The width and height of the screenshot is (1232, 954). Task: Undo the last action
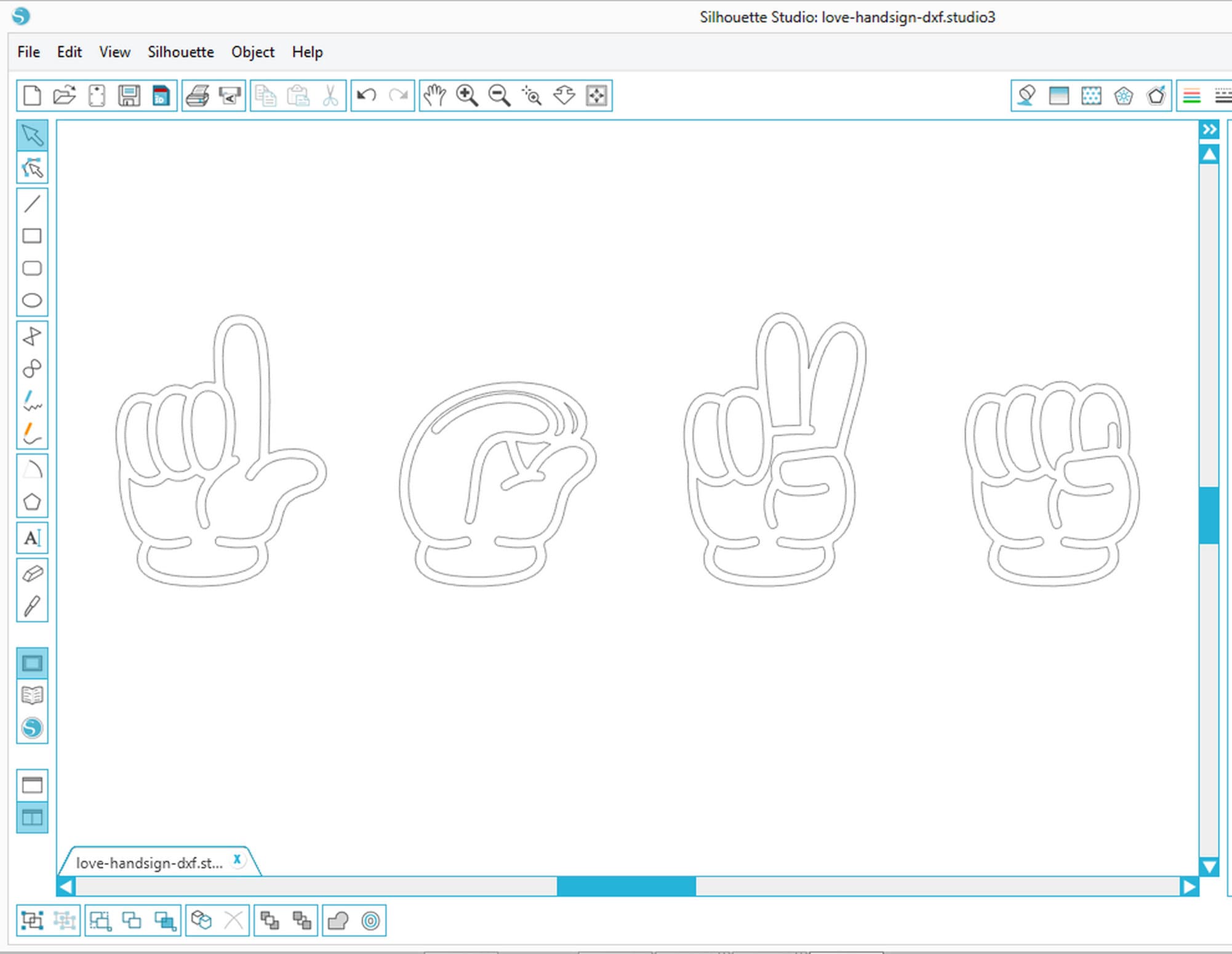pyautogui.click(x=366, y=94)
